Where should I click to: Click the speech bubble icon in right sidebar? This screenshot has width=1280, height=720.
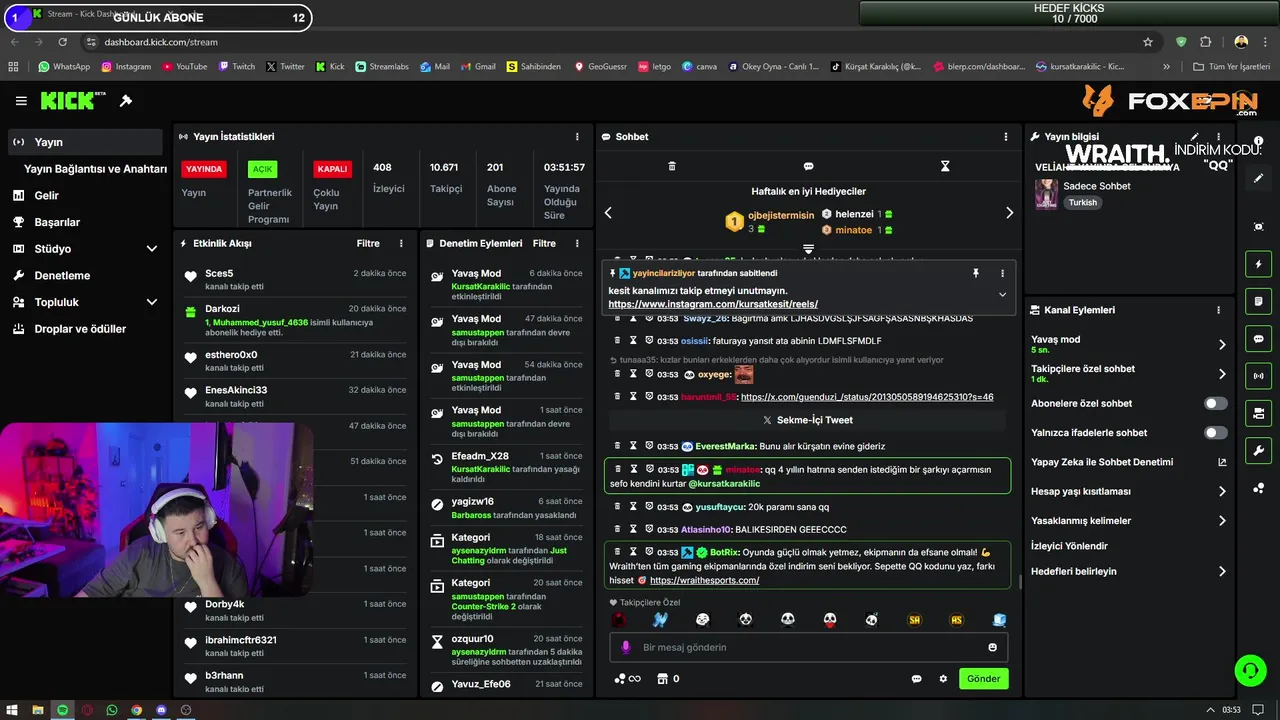[x=1258, y=339]
